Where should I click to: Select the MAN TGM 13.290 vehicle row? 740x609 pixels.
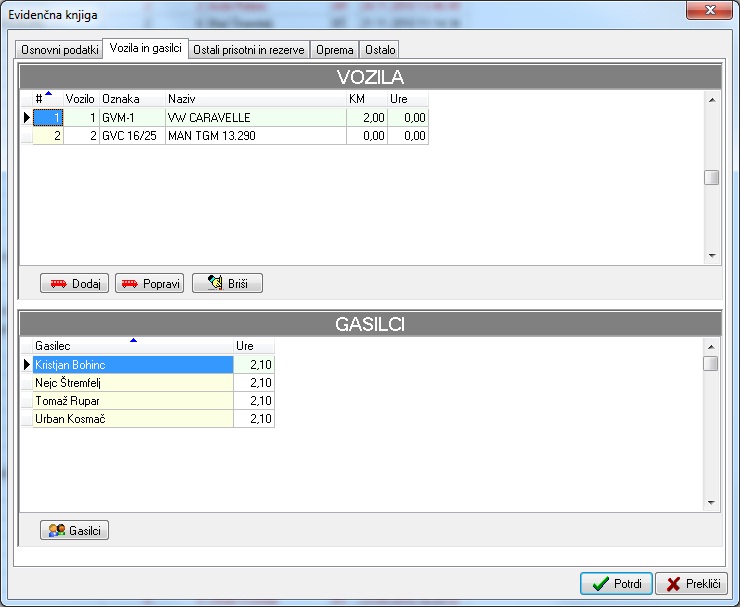[255, 136]
